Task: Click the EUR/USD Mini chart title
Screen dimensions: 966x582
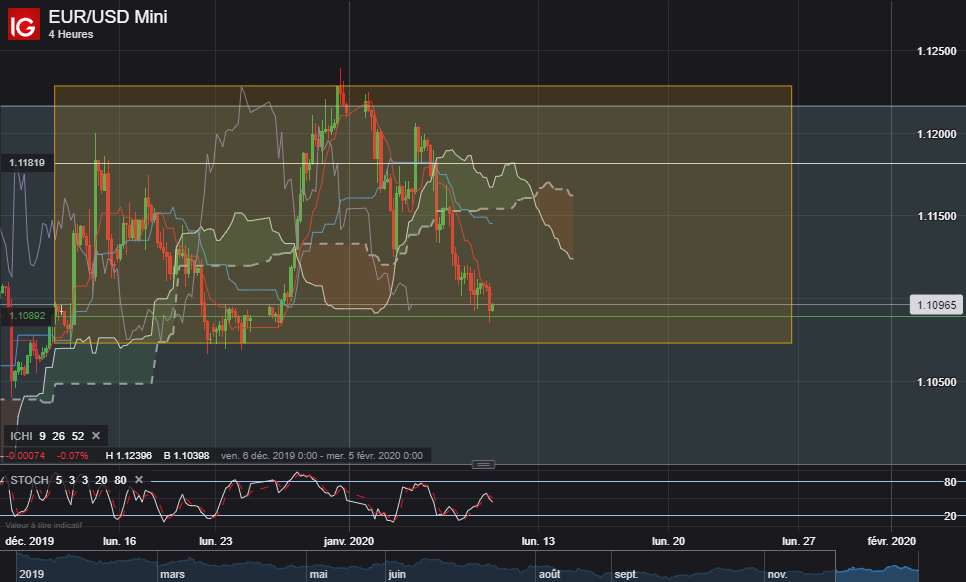Action: click(108, 17)
